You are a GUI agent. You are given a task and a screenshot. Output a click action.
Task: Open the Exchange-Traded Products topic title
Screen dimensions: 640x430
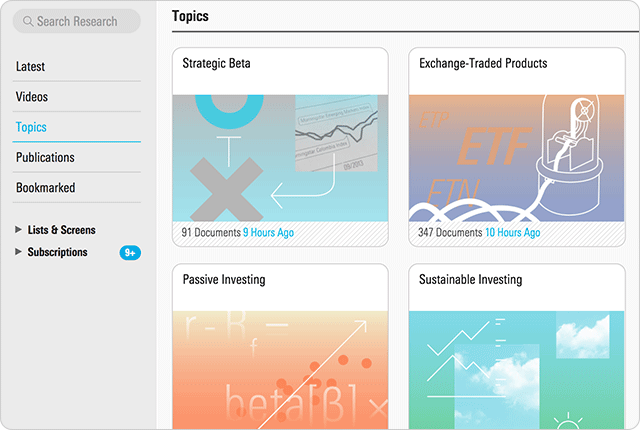(483, 63)
